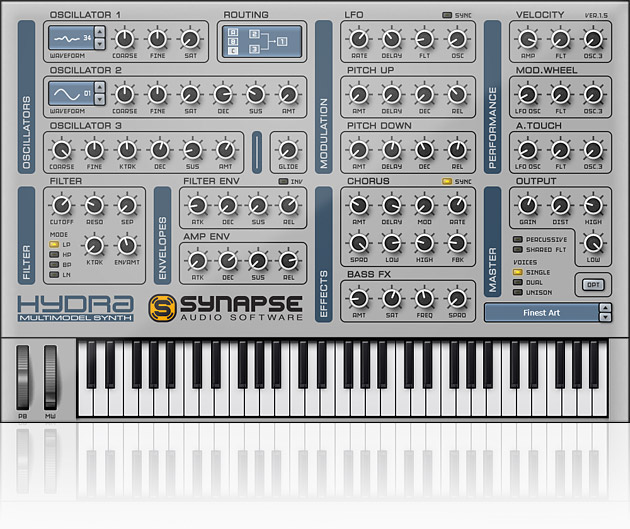The image size is (630, 529).
Task: Toggle the Chorus Sync switch
Action: point(447,182)
